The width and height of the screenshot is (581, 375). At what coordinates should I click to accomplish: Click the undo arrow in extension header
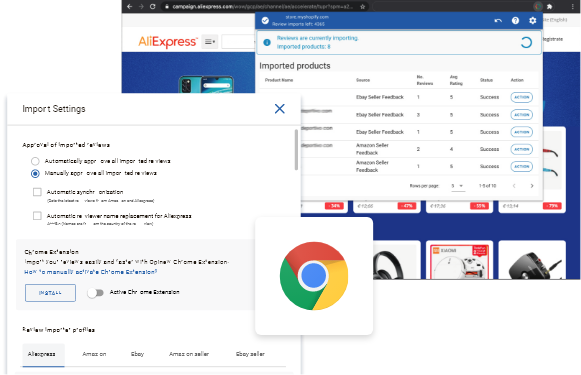498,20
